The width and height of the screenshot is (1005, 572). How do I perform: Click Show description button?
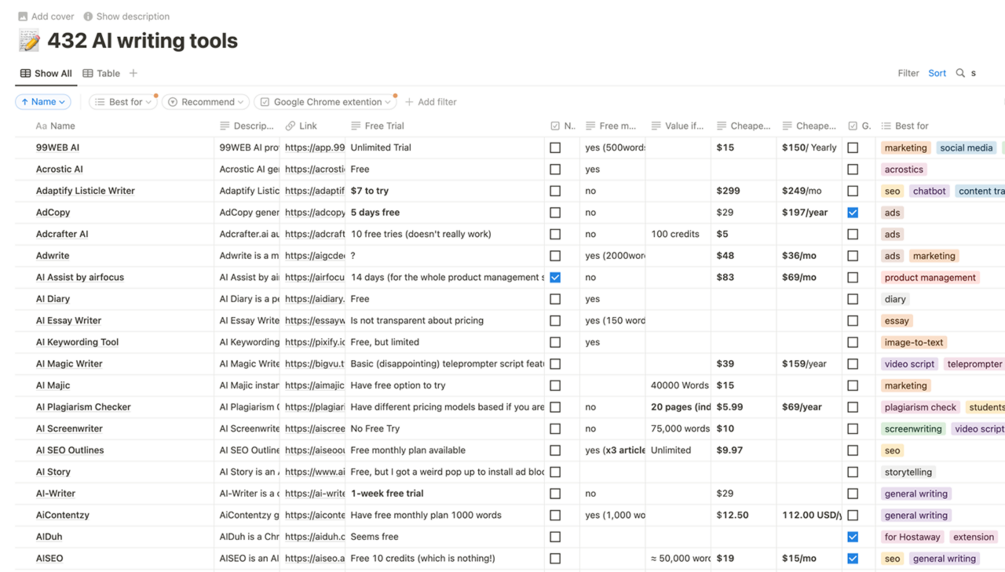coord(127,16)
